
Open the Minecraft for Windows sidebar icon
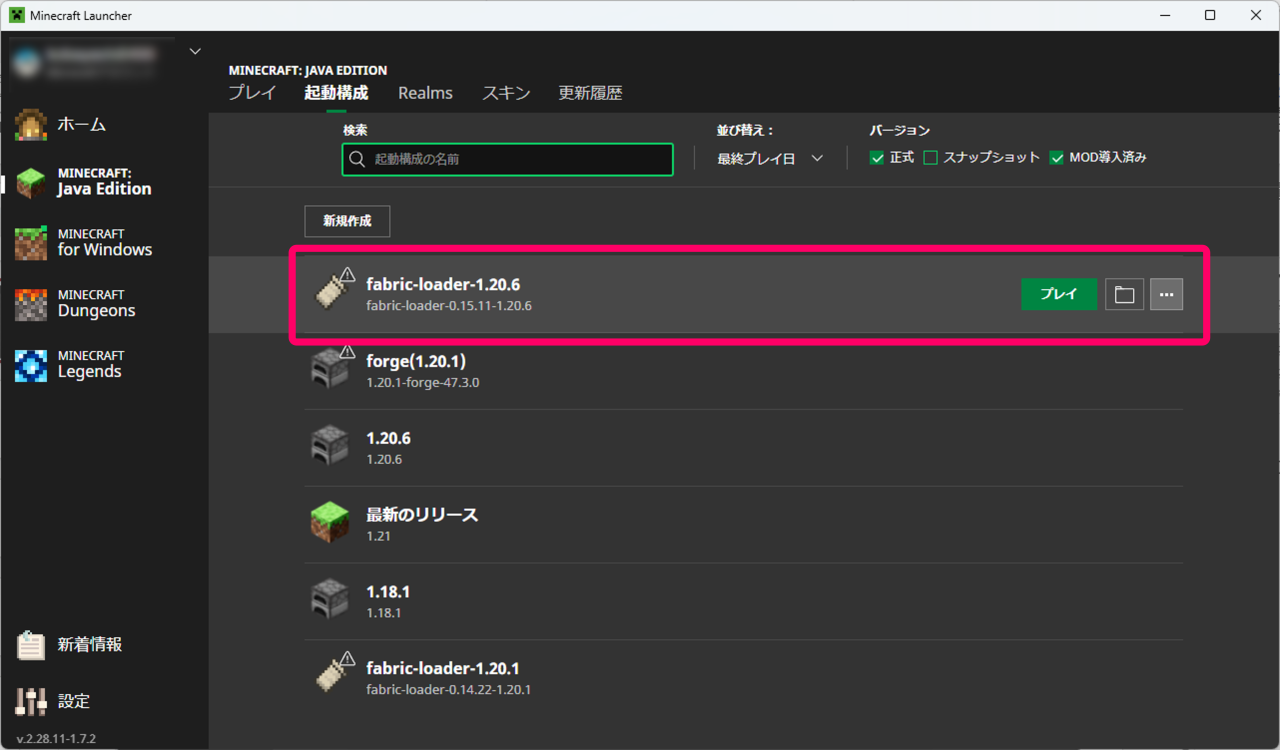click(x=31, y=243)
